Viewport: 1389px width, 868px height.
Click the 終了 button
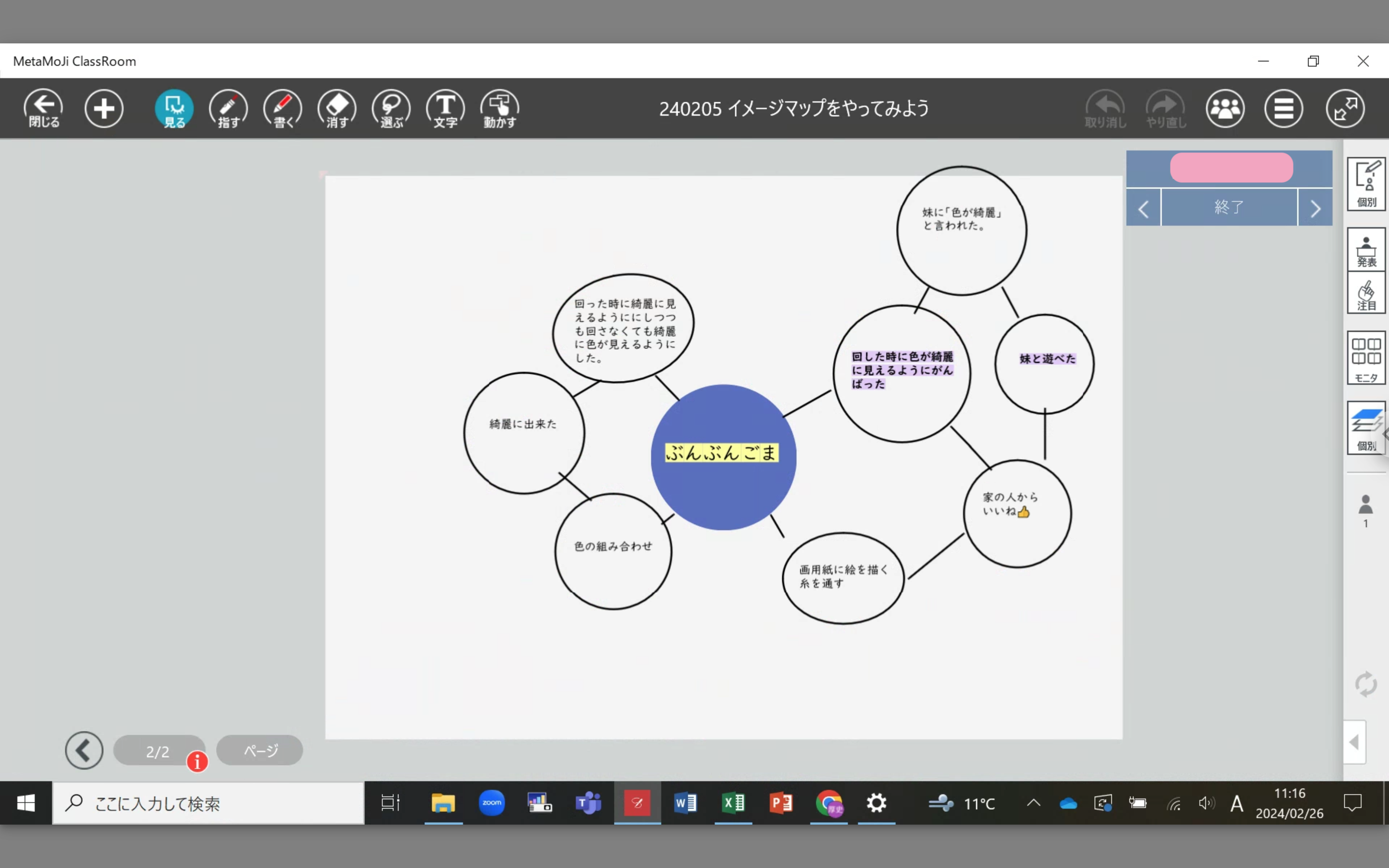[x=1229, y=207]
